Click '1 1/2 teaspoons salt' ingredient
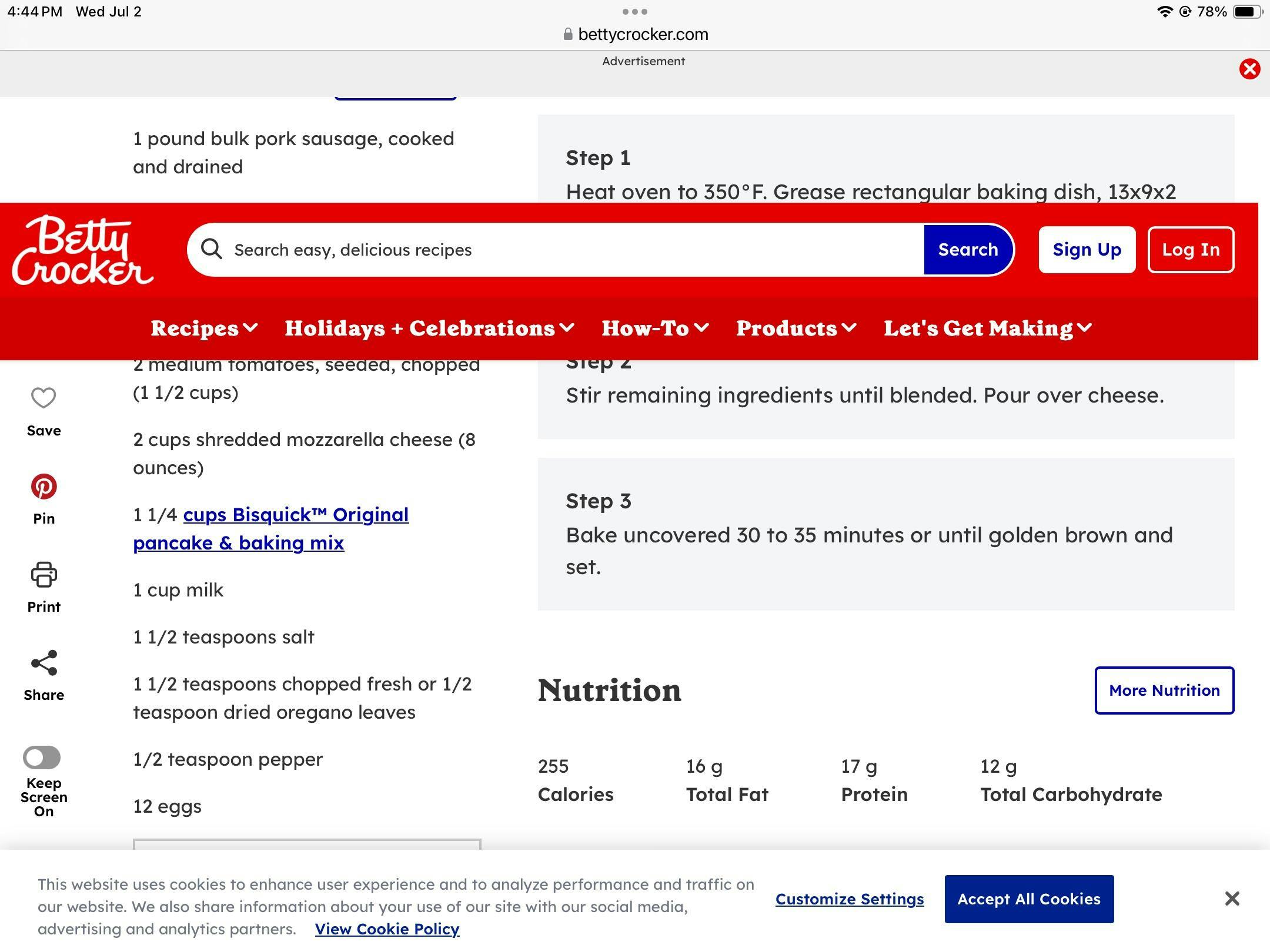The width and height of the screenshot is (1270, 952). pyautogui.click(x=223, y=636)
